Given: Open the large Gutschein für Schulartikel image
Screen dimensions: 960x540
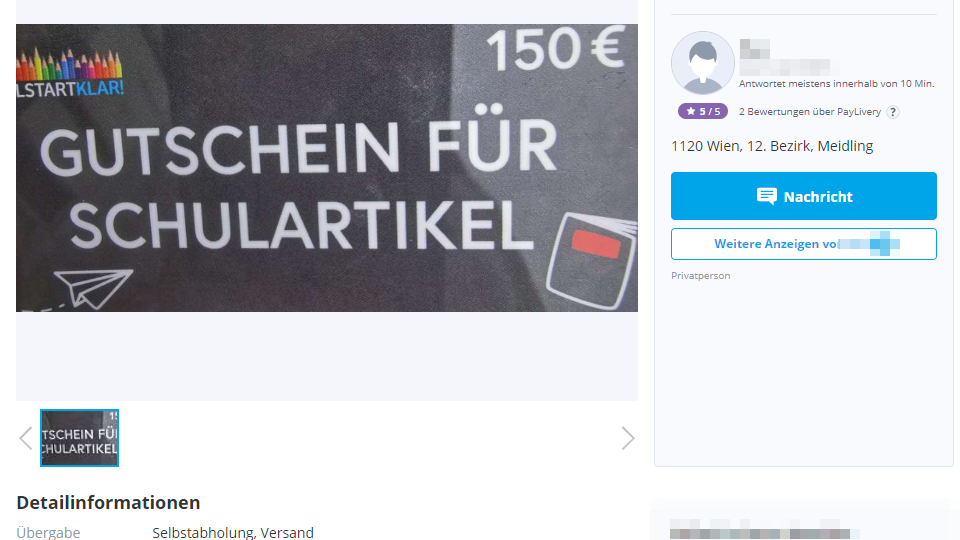Looking at the screenshot, I should point(327,168).
